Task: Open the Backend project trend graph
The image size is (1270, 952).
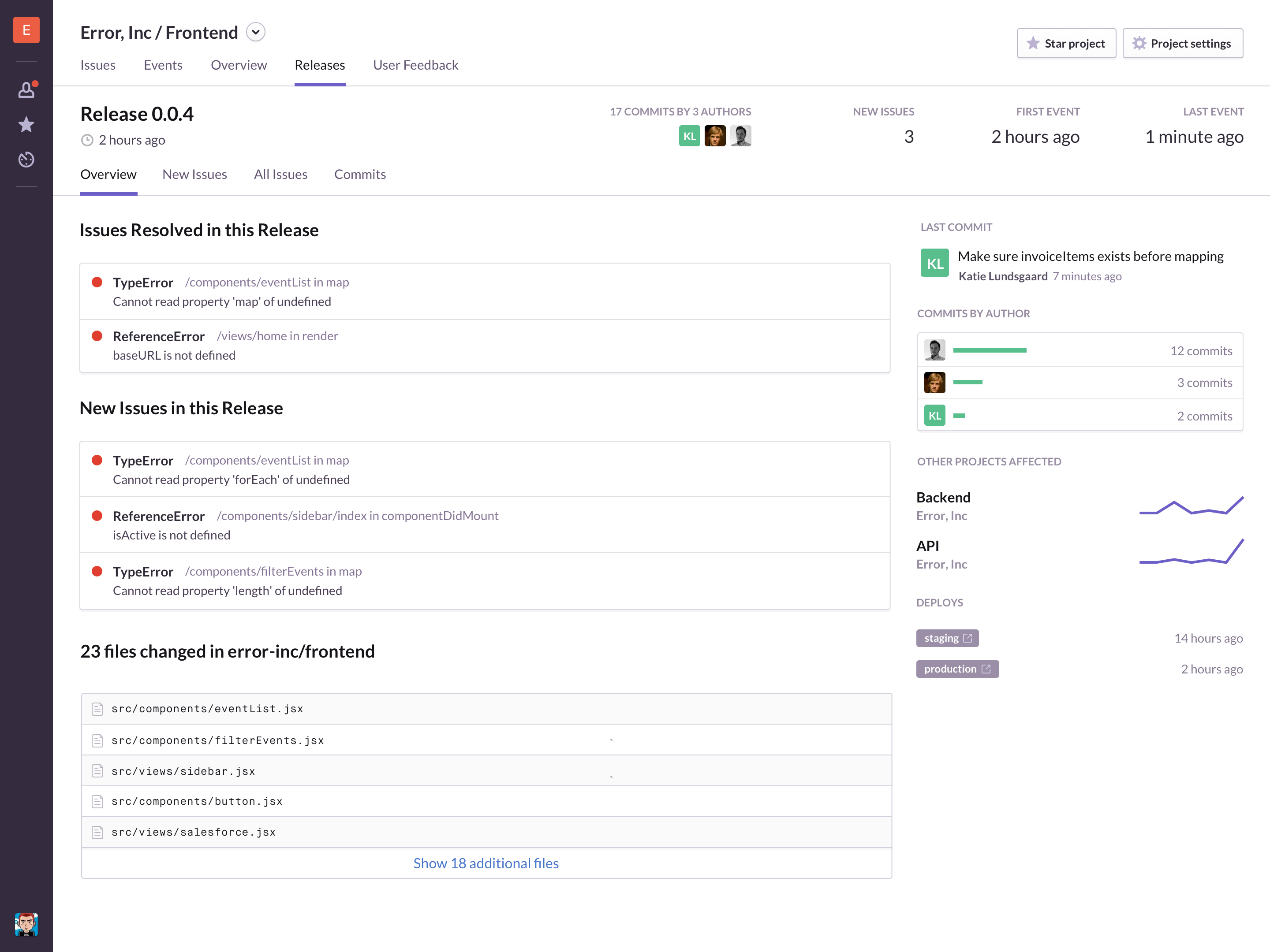Action: (1192, 506)
